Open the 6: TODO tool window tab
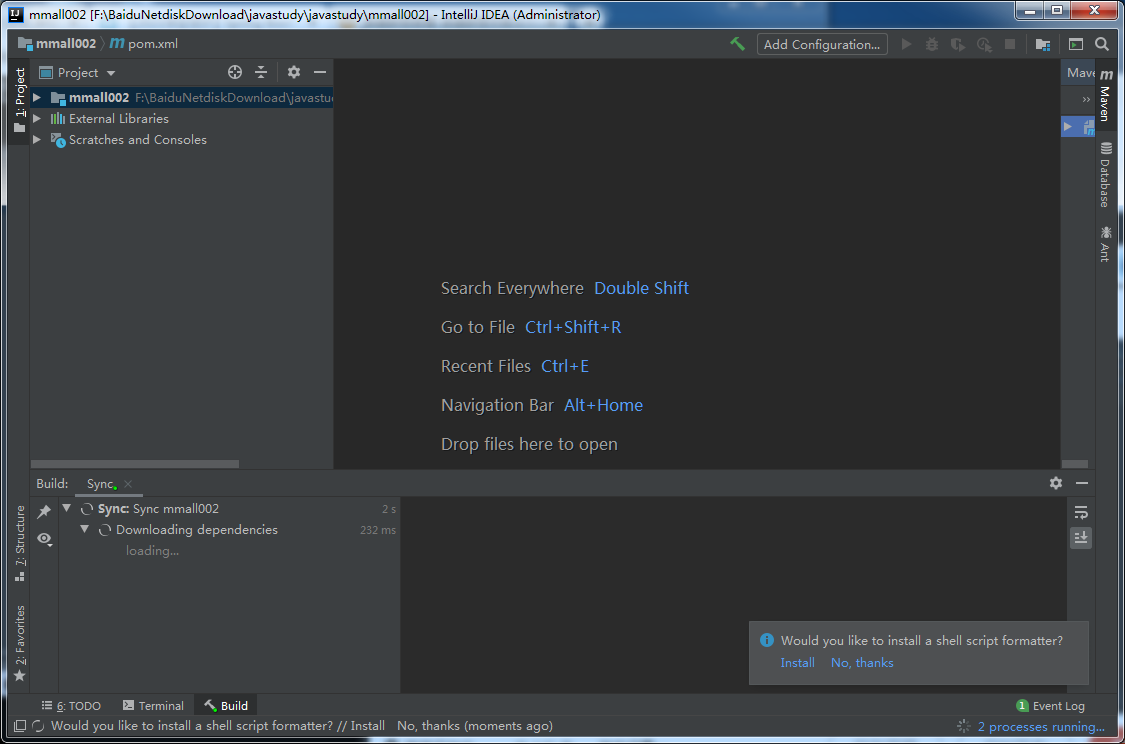This screenshot has width=1125, height=744. (x=71, y=706)
